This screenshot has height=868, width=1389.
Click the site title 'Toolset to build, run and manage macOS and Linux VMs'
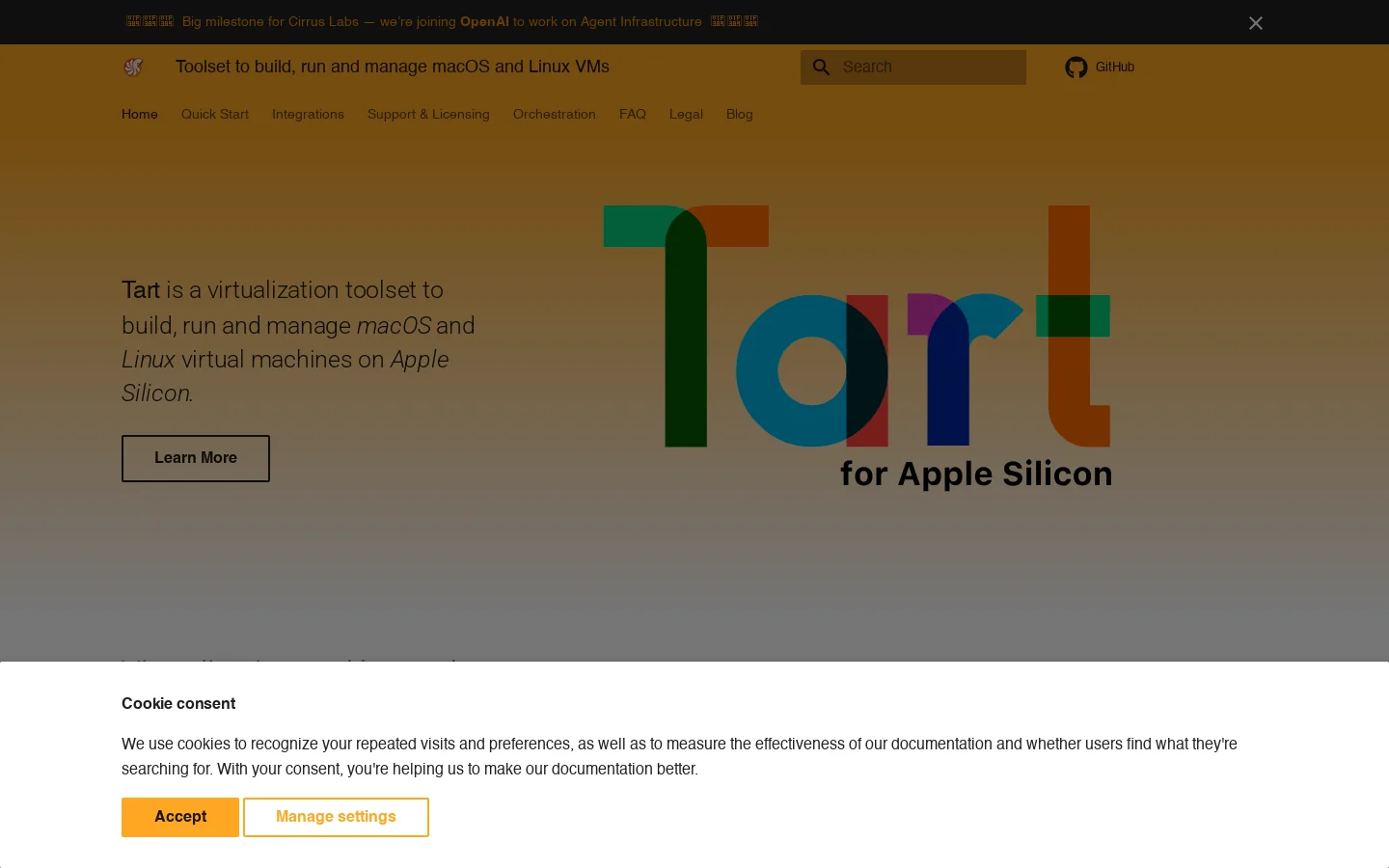click(393, 67)
